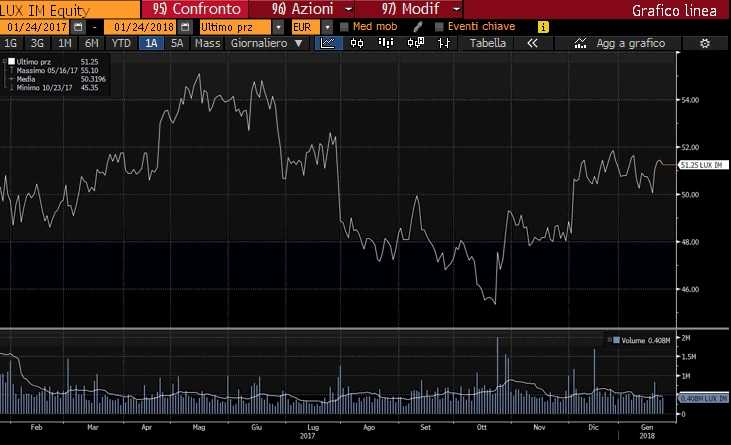Click the add to chart icon
The width and height of the screenshot is (731, 445).
[x=580, y=43]
